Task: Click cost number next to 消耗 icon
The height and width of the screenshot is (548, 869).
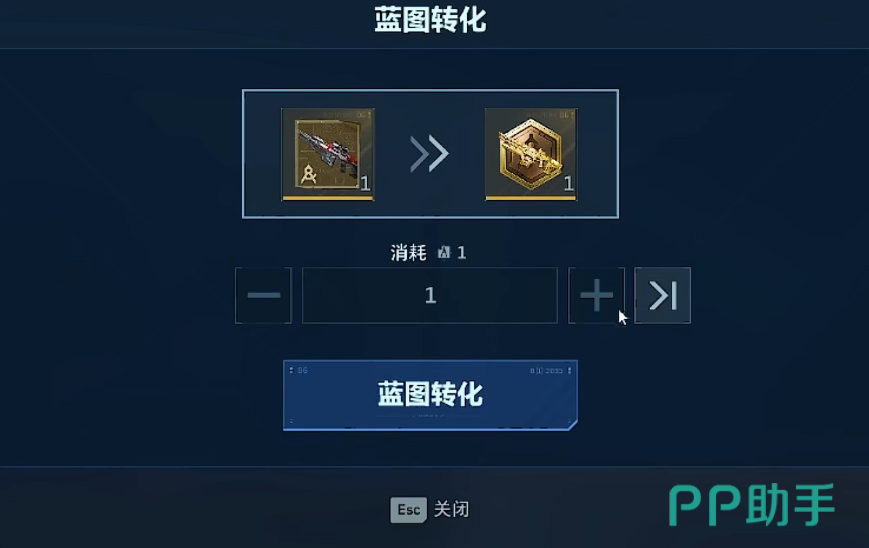Action: tap(462, 253)
